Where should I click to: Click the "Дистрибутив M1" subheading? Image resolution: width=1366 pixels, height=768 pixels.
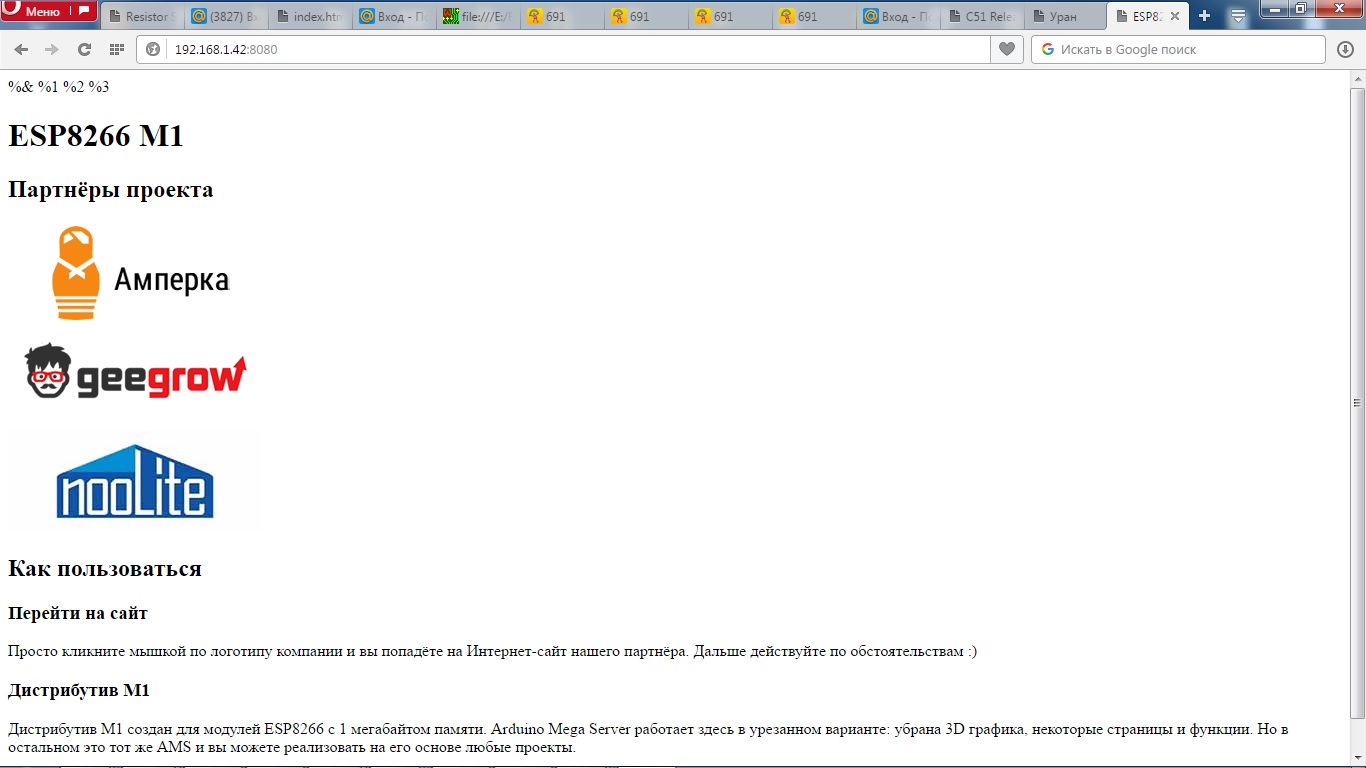point(79,691)
